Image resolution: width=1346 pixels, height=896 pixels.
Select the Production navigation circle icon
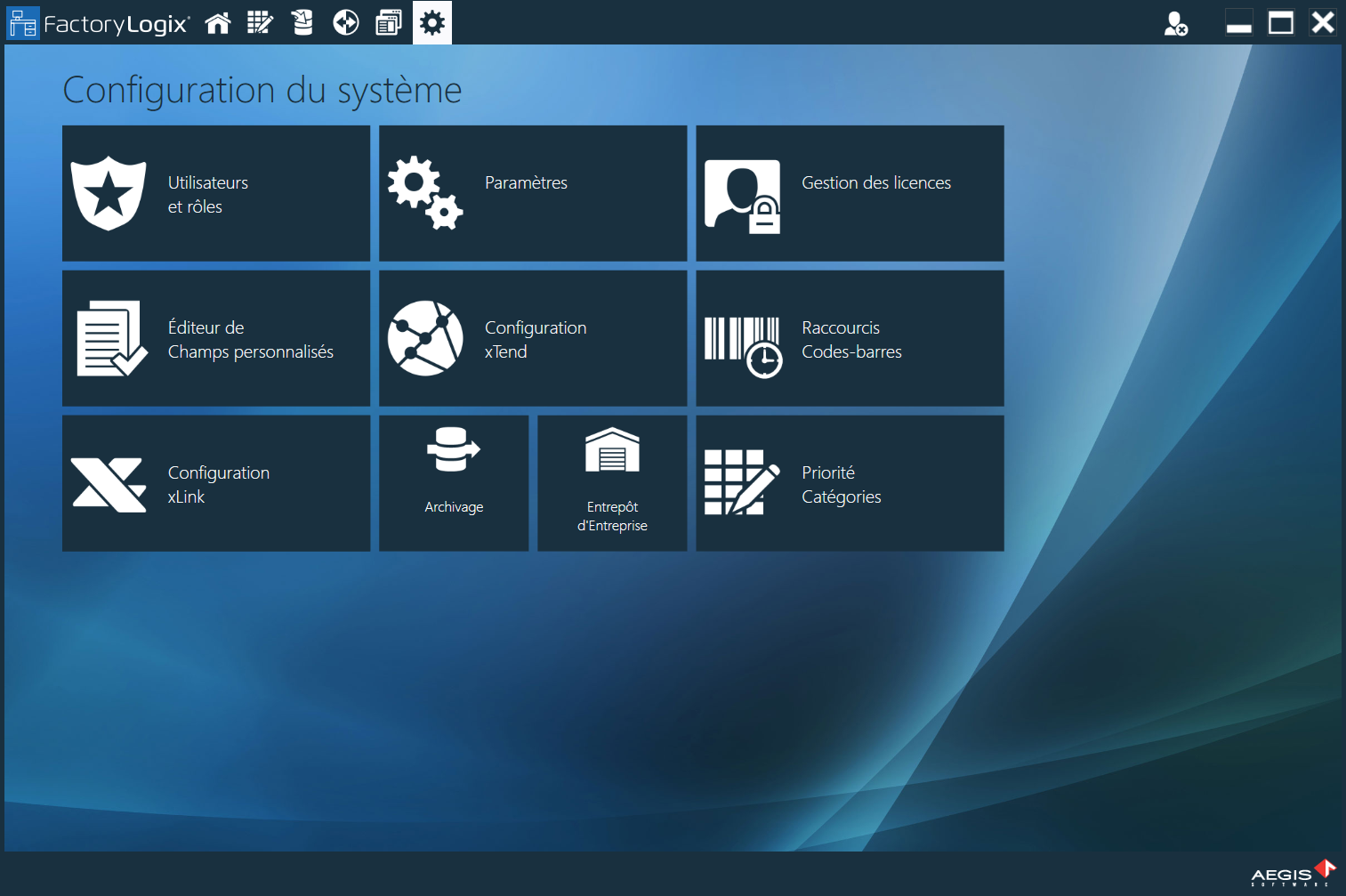click(x=345, y=22)
